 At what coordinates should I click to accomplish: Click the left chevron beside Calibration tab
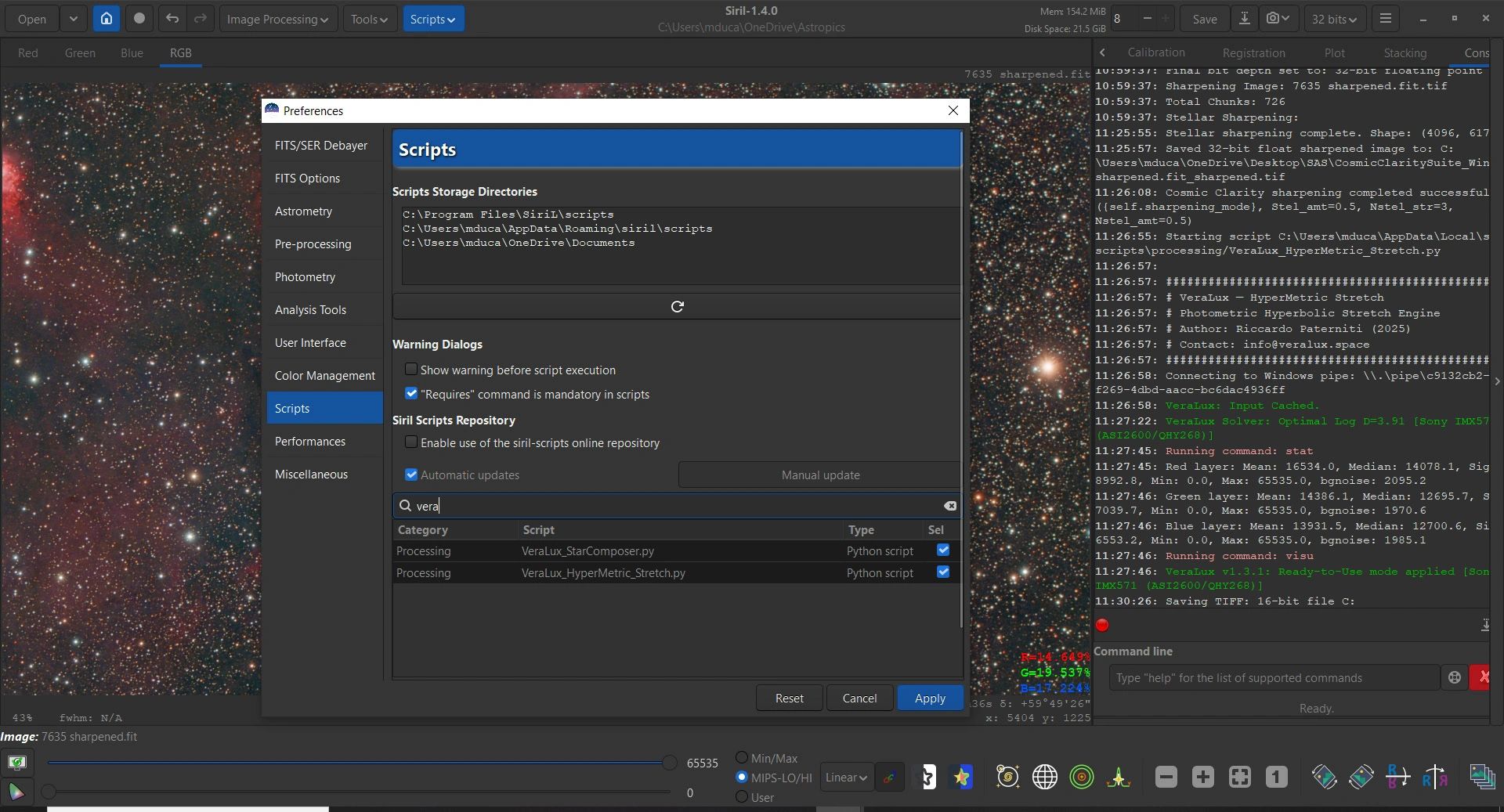coord(1102,52)
